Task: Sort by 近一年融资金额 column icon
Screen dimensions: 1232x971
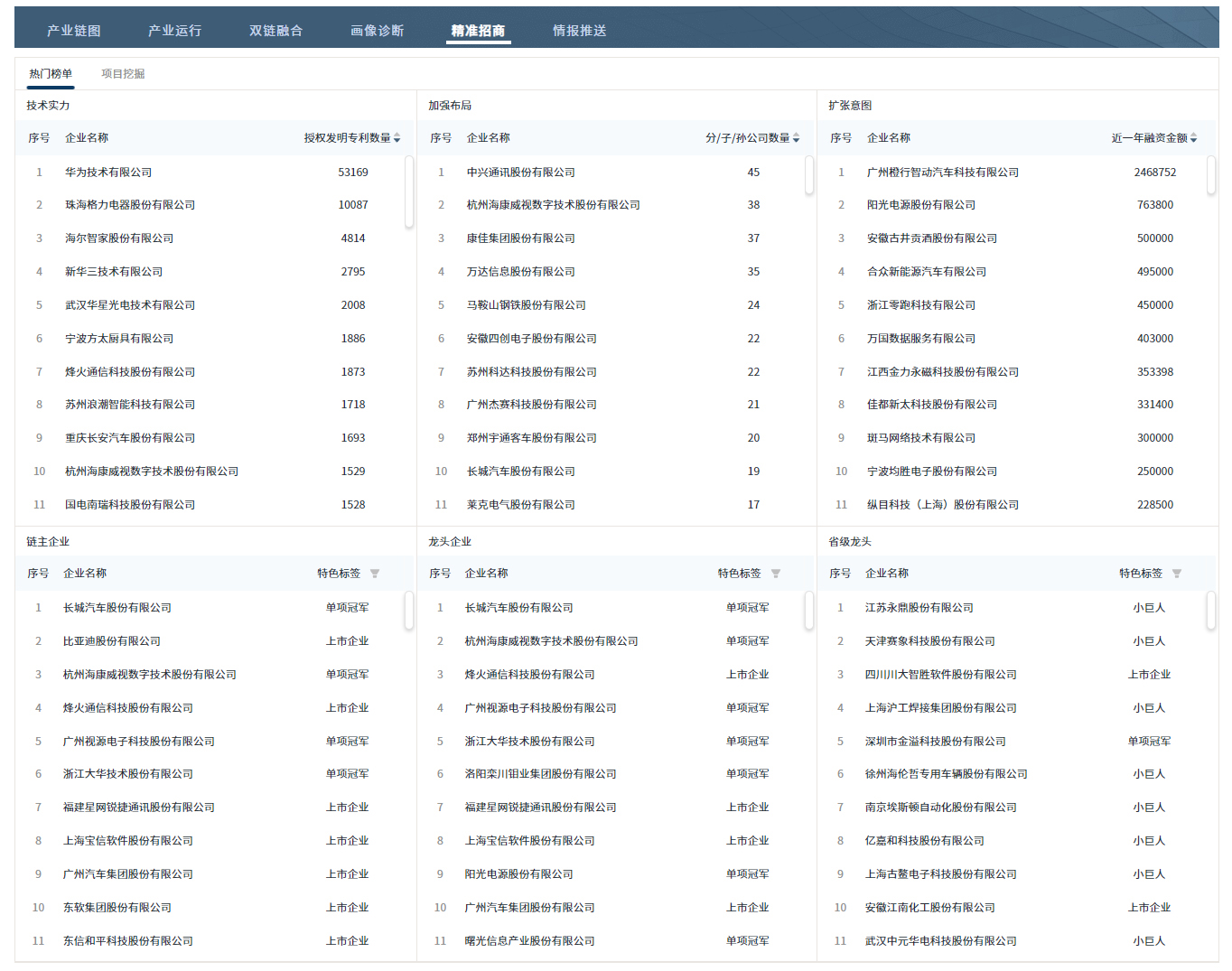Action: click(1193, 138)
